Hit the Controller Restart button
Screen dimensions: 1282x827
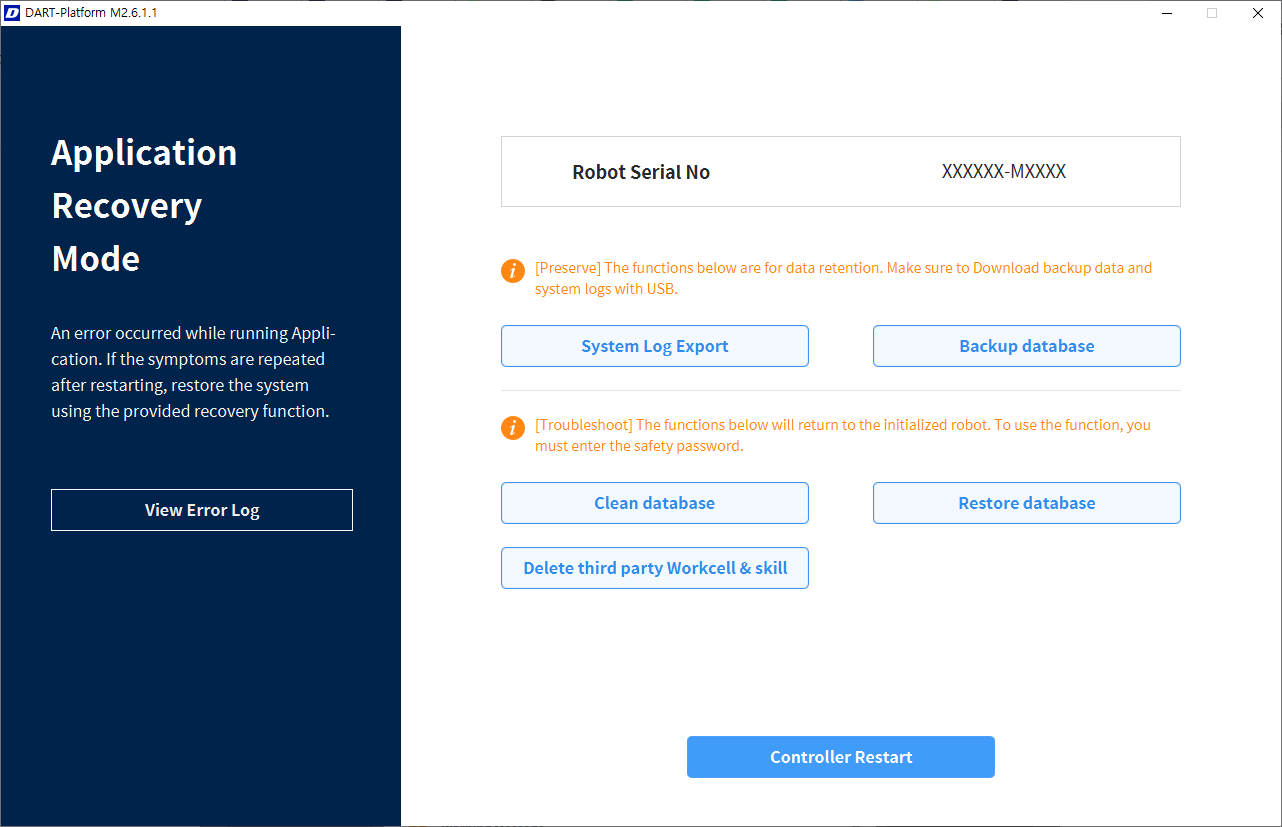[x=840, y=757]
